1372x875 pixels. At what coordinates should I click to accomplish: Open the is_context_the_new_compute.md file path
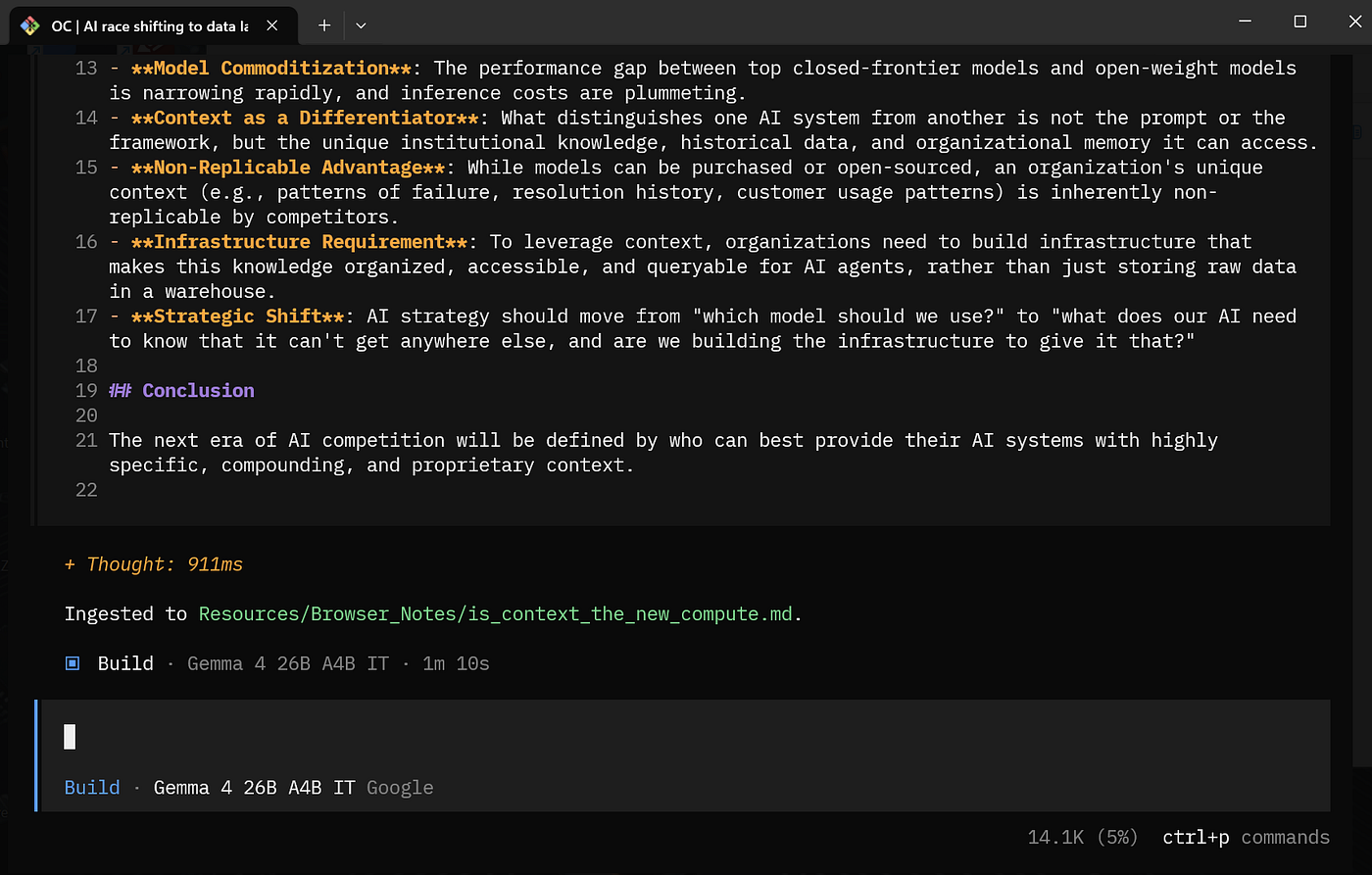click(497, 614)
